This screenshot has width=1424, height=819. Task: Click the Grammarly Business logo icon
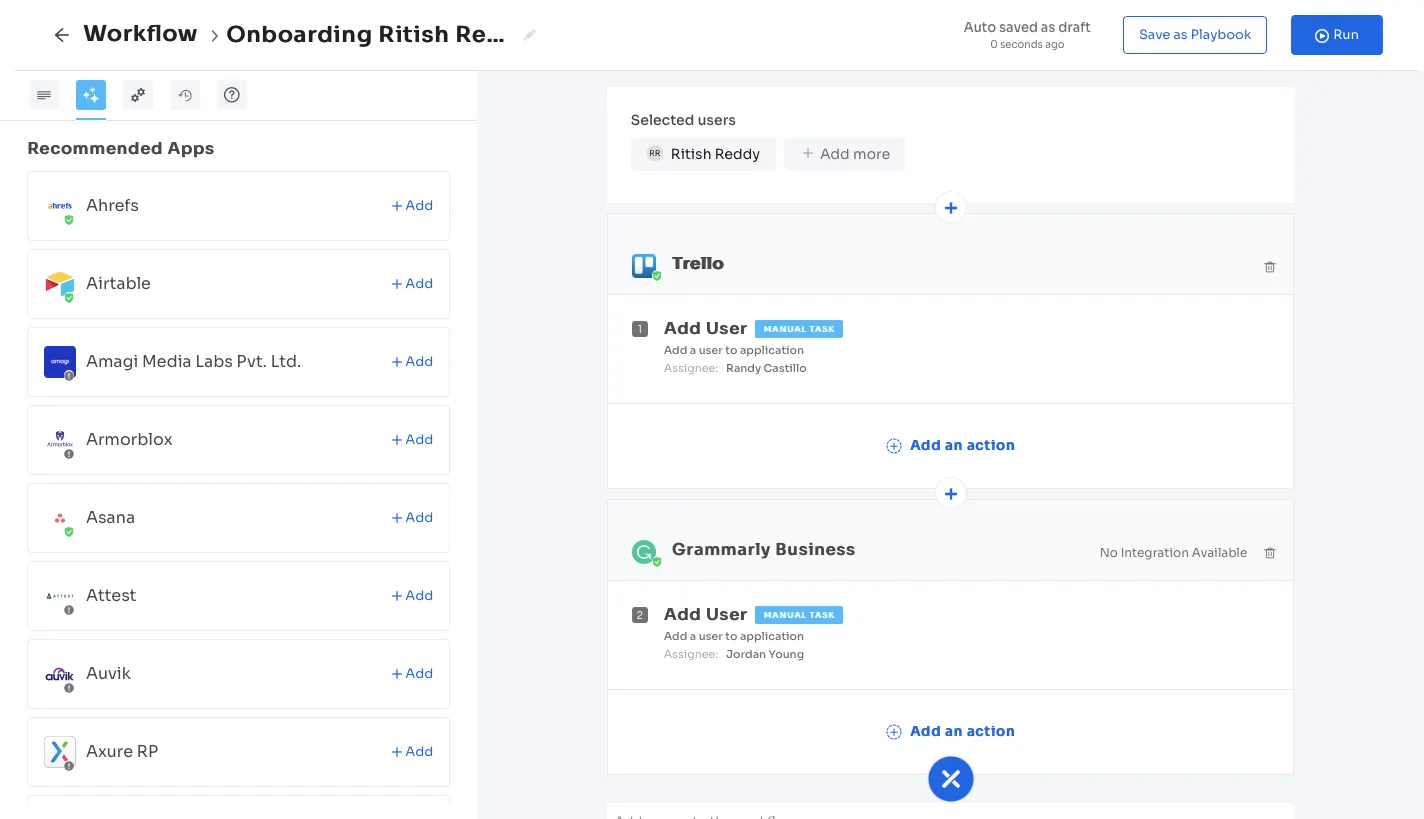click(x=645, y=552)
